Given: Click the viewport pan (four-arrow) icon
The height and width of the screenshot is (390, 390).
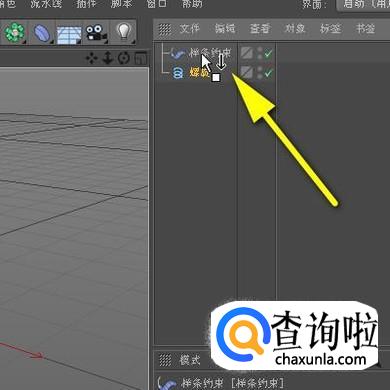Looking at the screenshot, I should [91, 58].
